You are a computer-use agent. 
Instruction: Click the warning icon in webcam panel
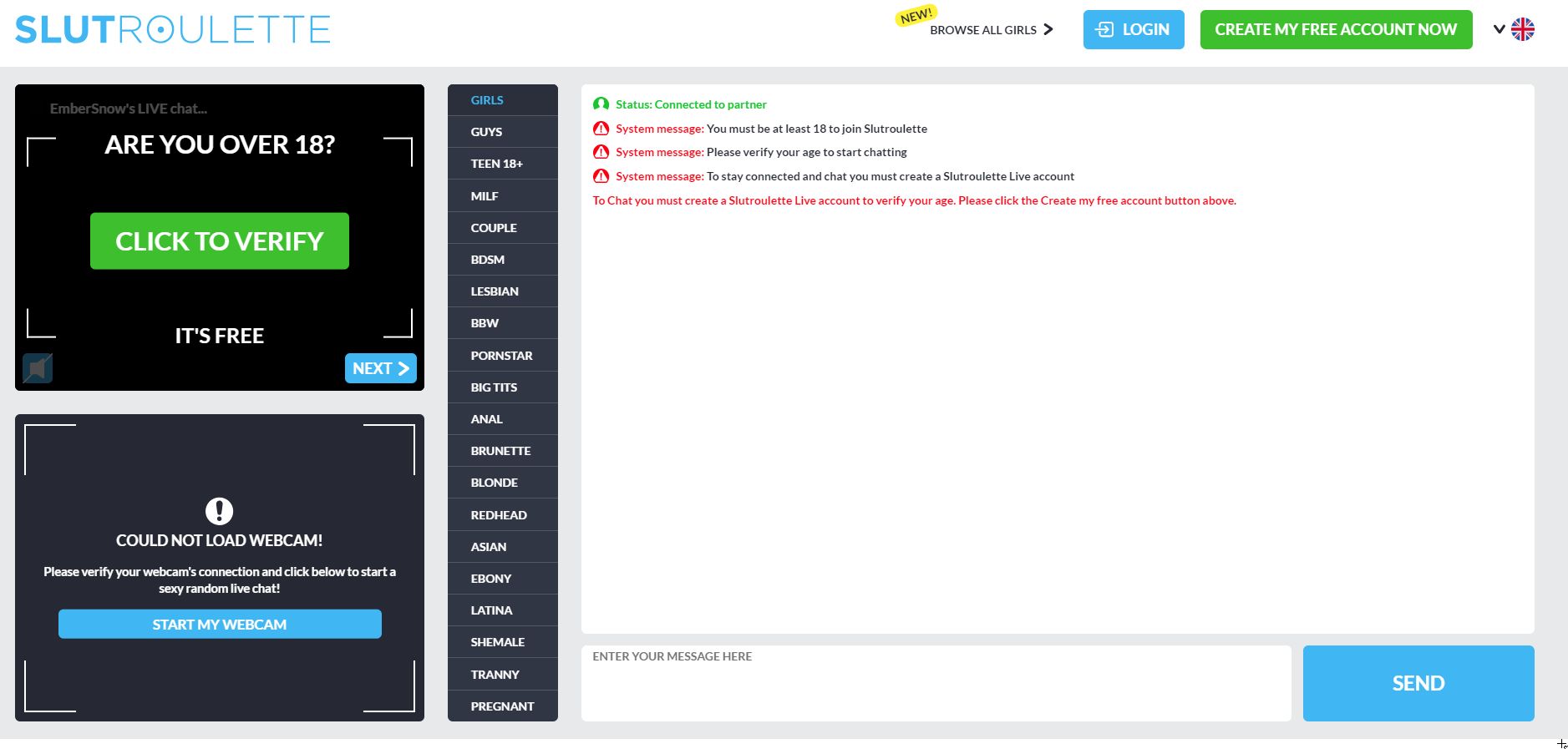[219, 511]
